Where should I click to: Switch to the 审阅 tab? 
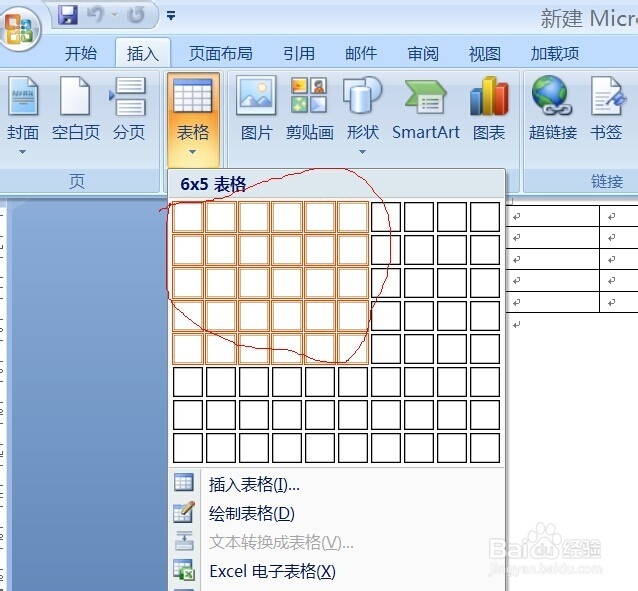[423, 53]
